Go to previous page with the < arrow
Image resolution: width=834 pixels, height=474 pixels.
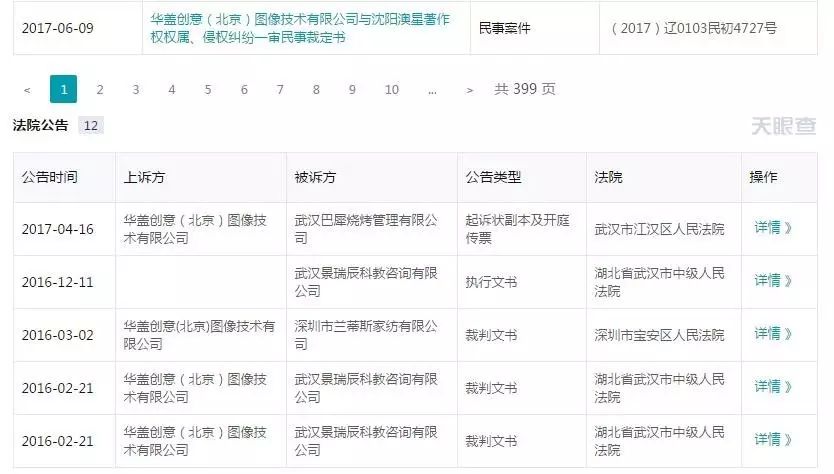pyautogui.click(x=27, y=90)
